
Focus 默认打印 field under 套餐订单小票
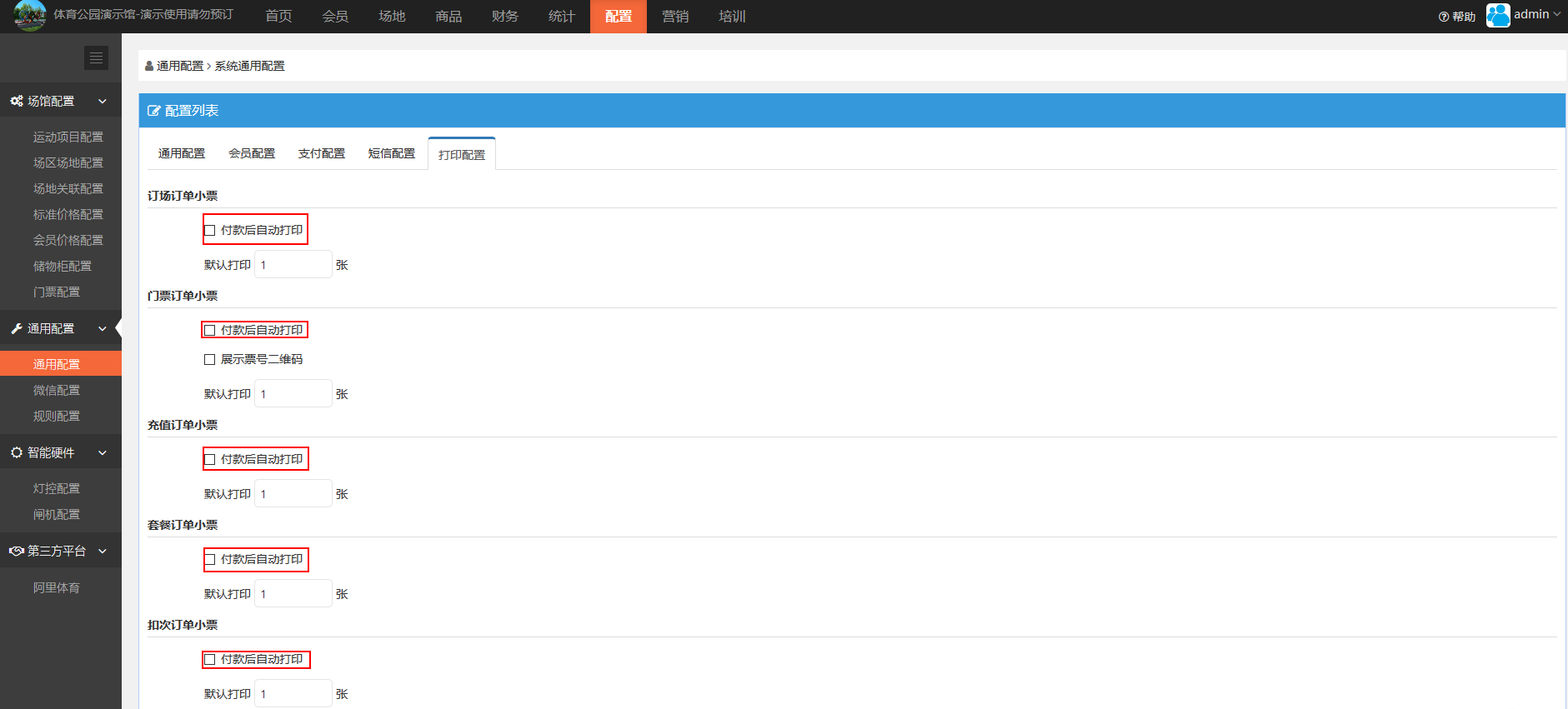(x=293, y=594)
